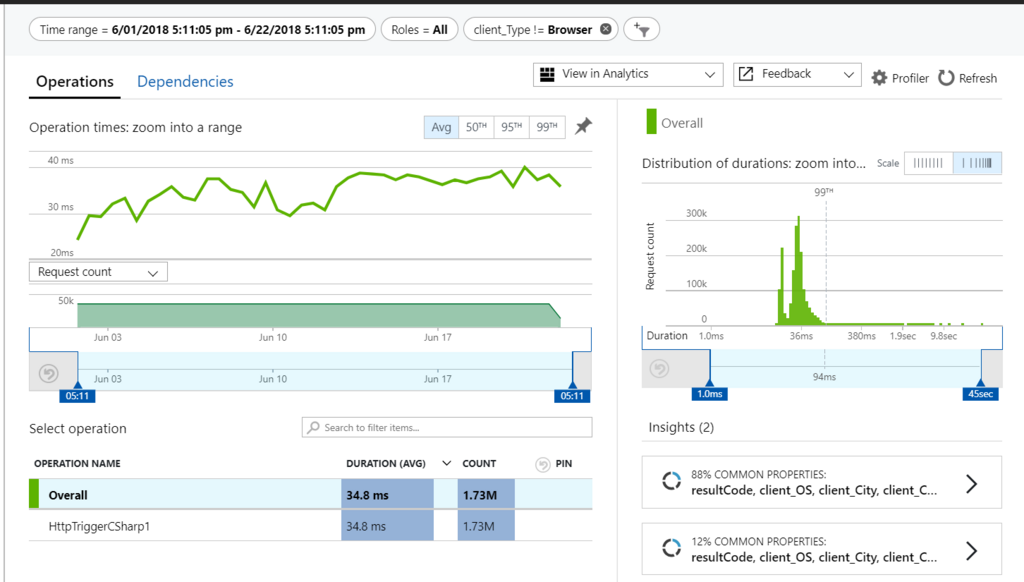Screen dimensions: 1024x582
Task: Click the Insights (2) heading
Action: [681, 427]
